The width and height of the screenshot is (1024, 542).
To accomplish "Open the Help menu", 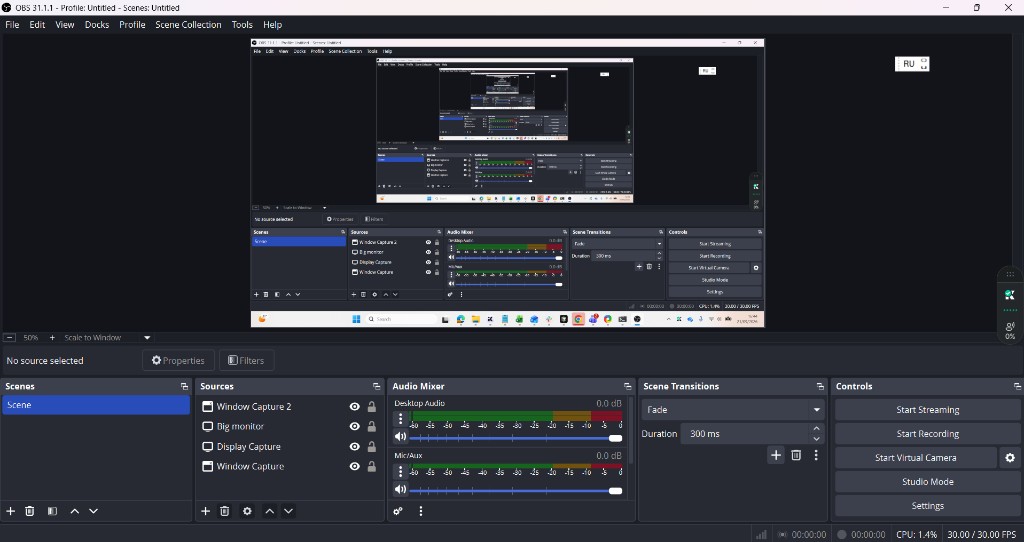I will (x=272, y=24).
